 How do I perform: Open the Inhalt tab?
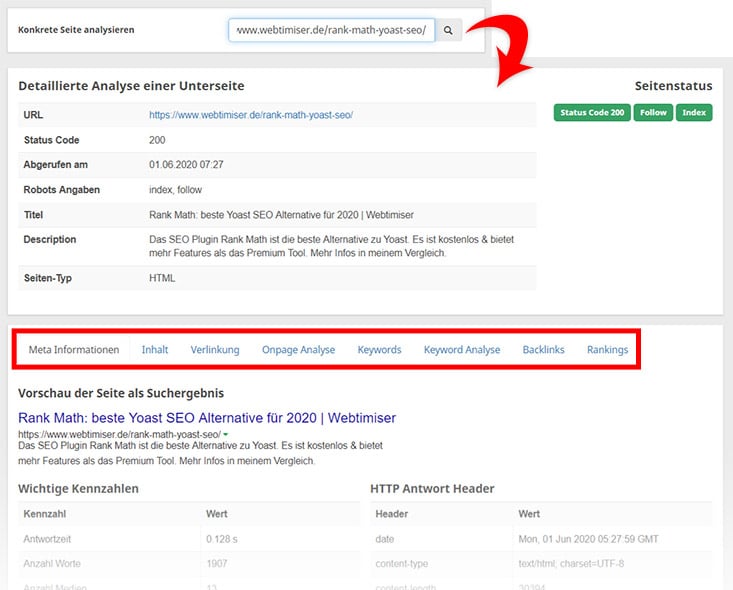(x=155, y=350)
